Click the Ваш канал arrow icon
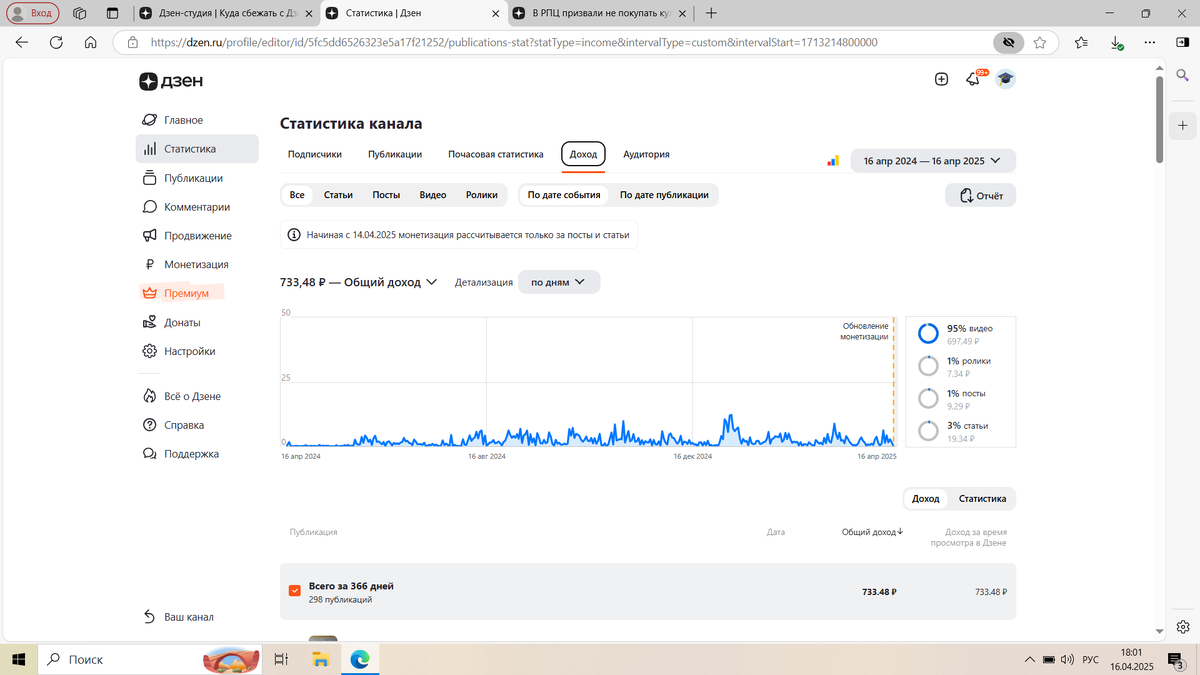The height and width of the screenshot is (675, 1200). click(149, 617)
